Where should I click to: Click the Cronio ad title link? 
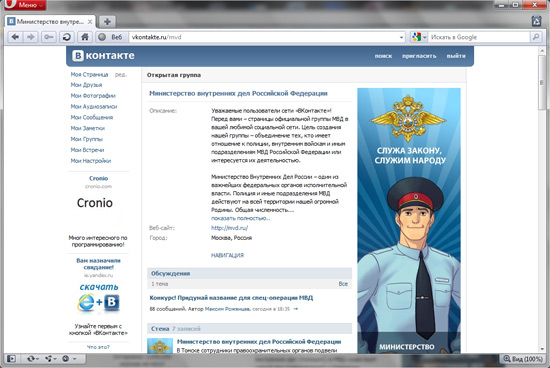[x=98, y=178]
